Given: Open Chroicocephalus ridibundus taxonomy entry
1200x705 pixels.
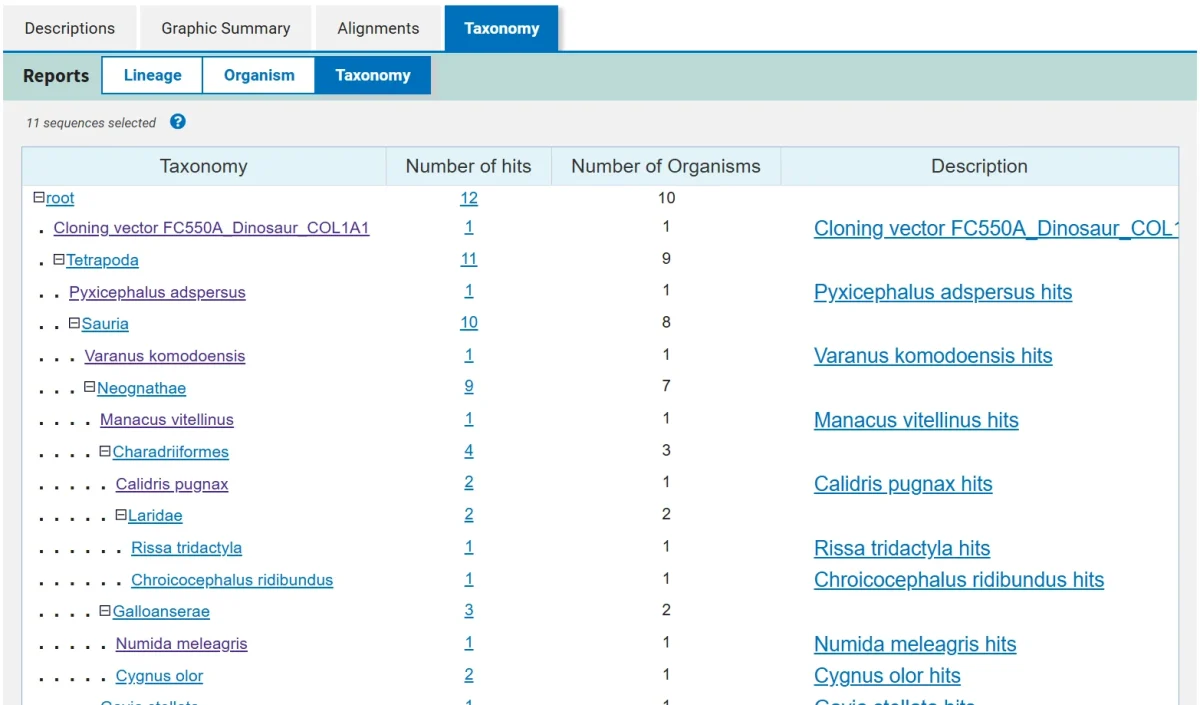Looking at the screenshot, I should (232, 580).
